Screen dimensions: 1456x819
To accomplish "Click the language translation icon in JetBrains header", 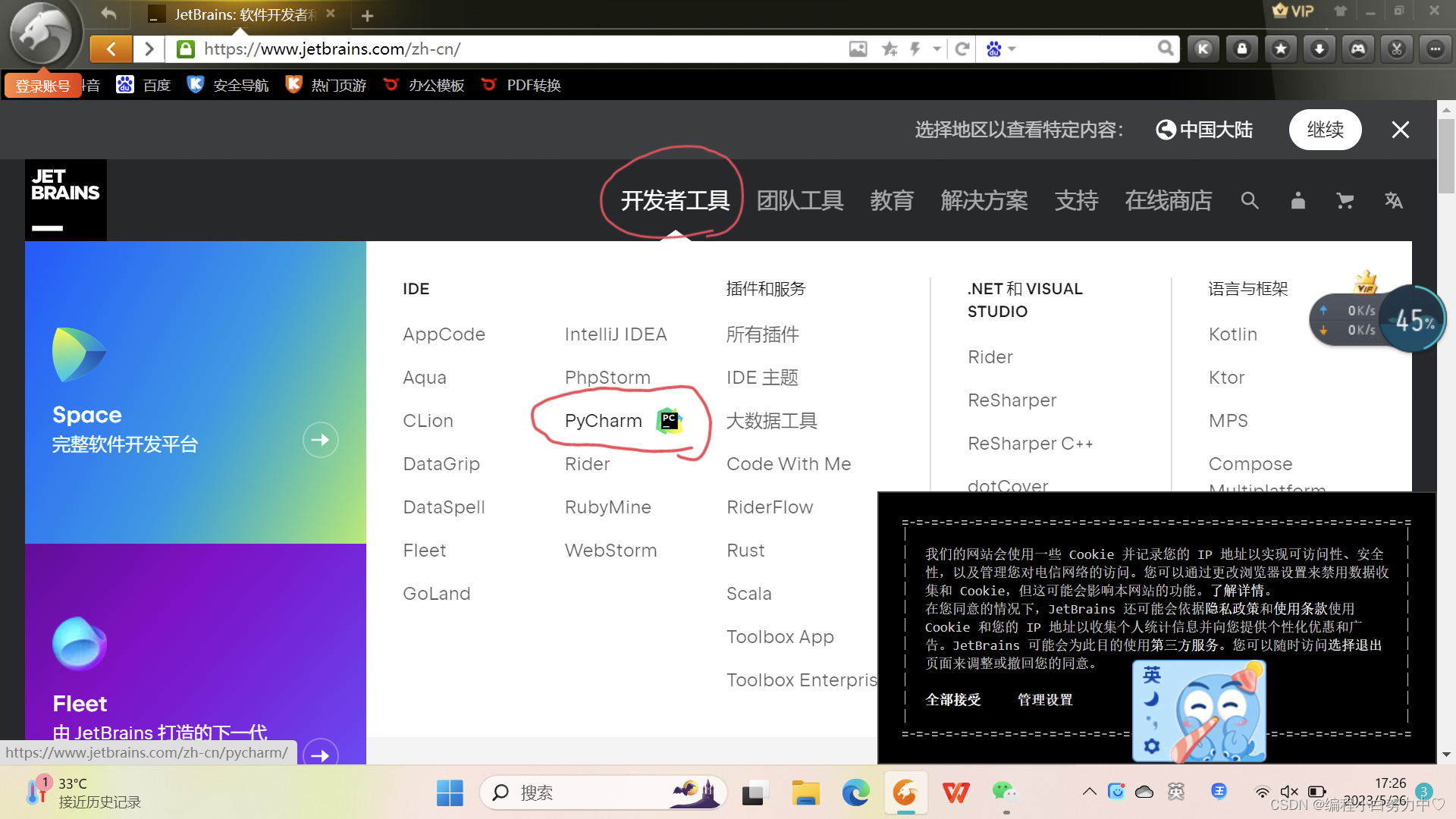I will 1394,200.
